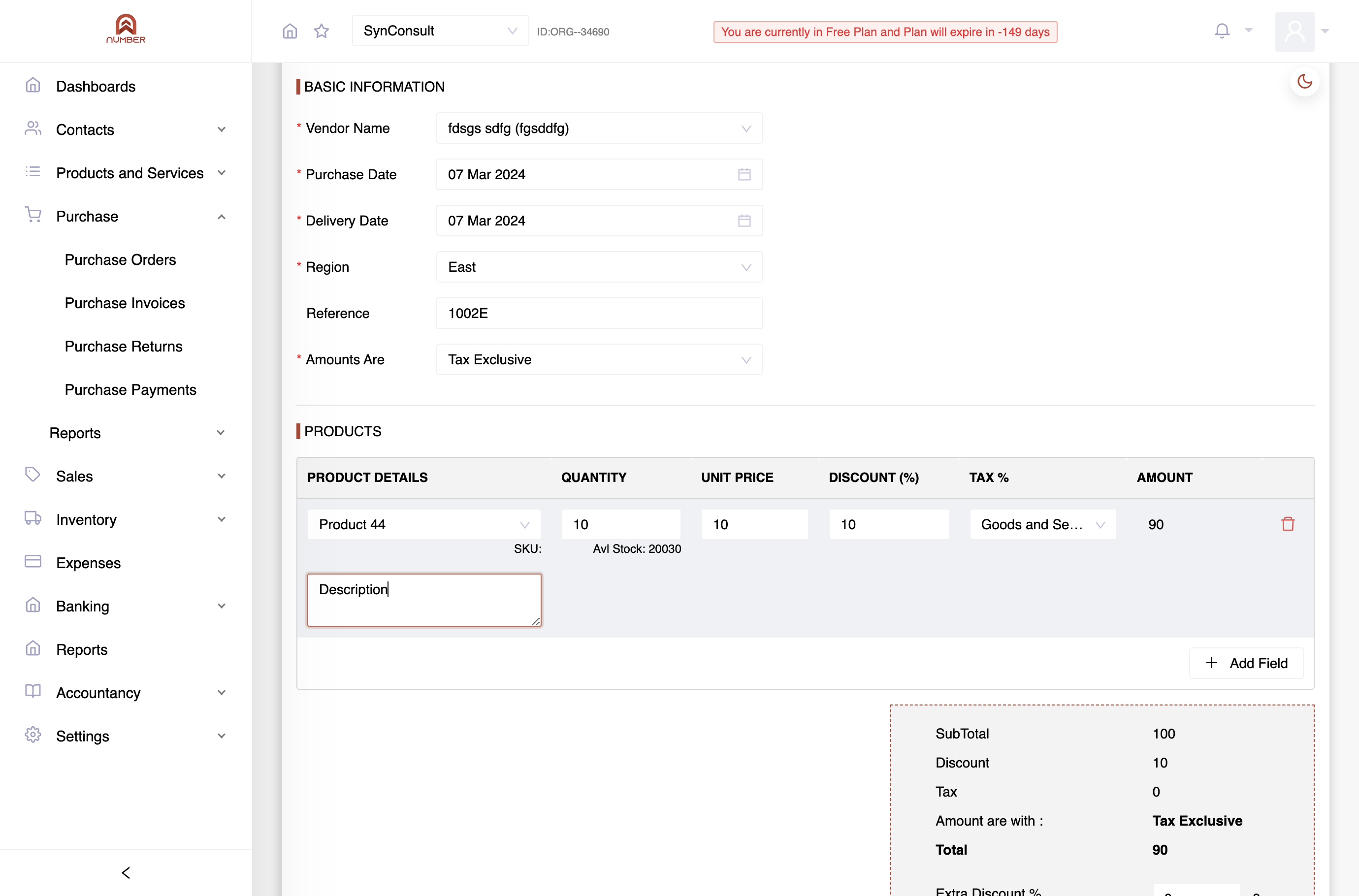The height and width of the screenshot is (896, 1359).
Task: Expand the Banking menu chevron
Action: (221, 607)
